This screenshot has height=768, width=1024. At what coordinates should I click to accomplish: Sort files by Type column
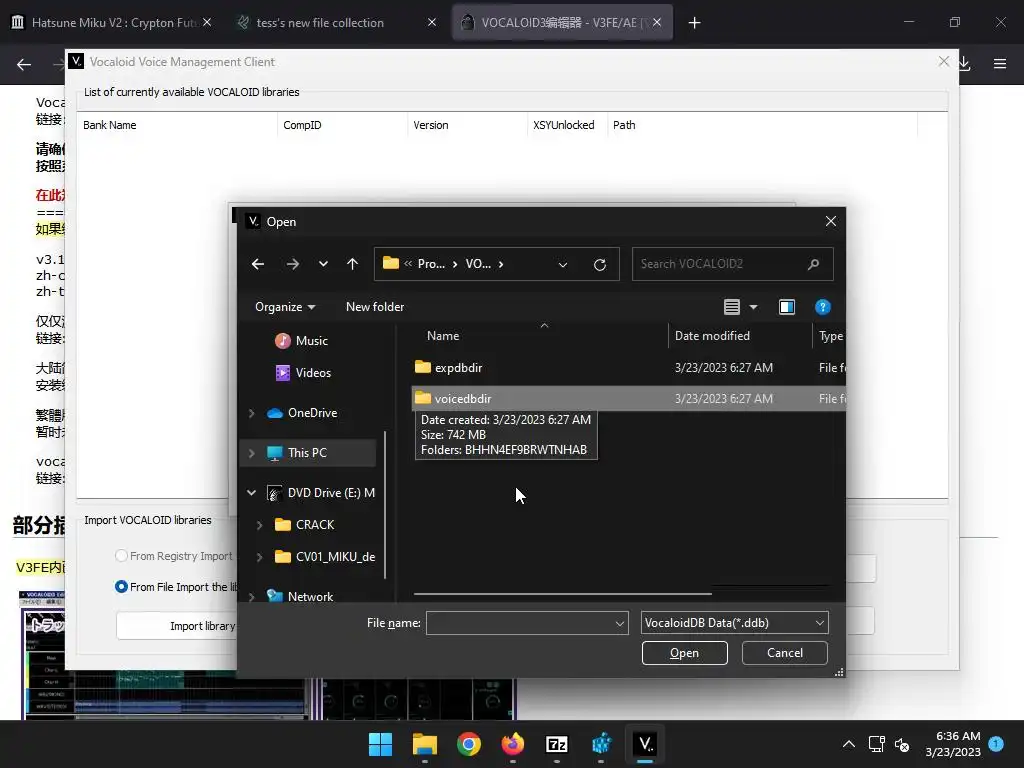tap(831, 336)
